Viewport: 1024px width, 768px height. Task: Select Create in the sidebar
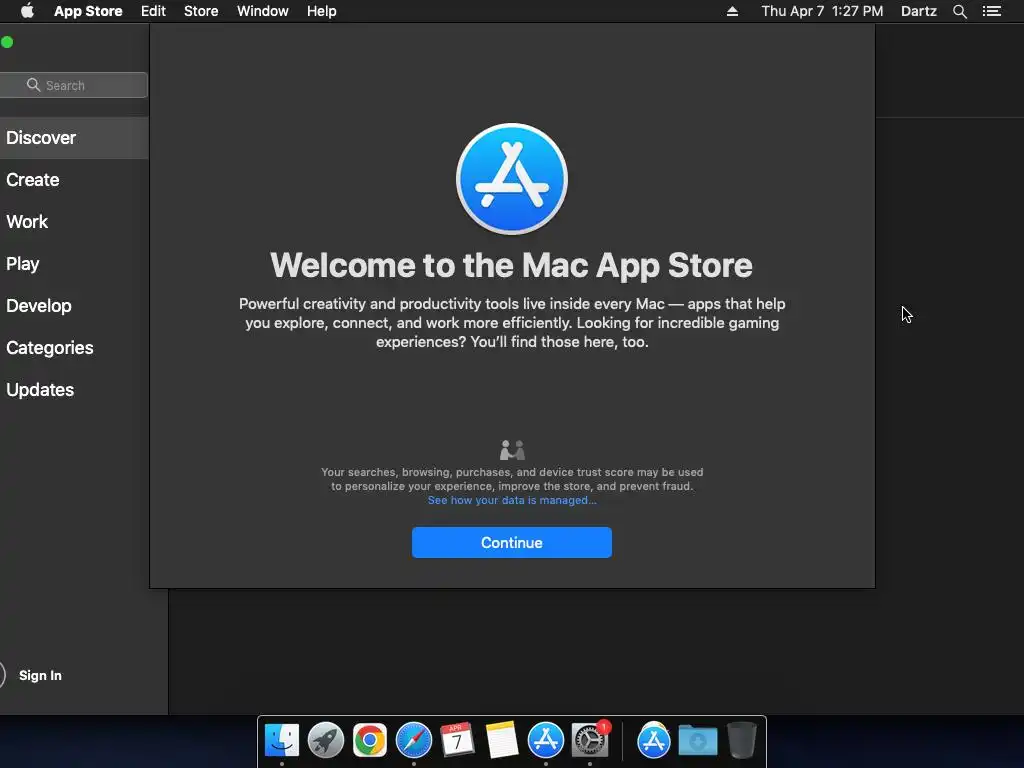(74, 180)
